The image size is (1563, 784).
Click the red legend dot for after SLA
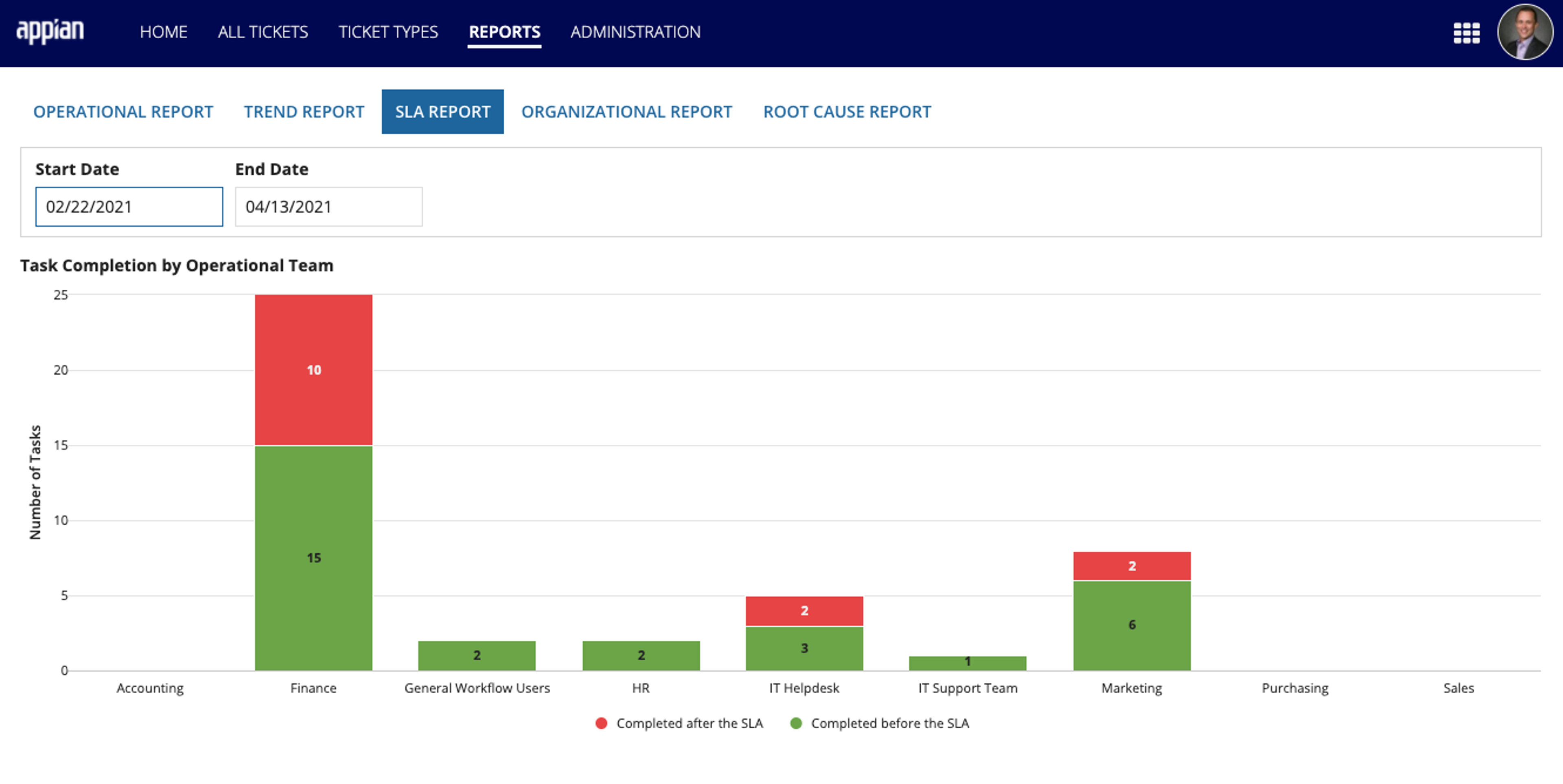tap(601, 723)
